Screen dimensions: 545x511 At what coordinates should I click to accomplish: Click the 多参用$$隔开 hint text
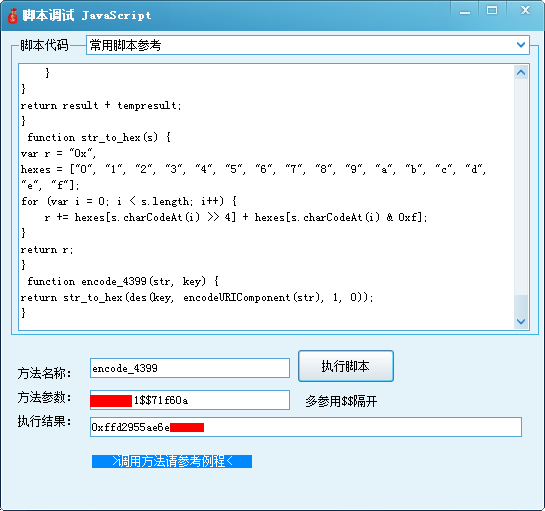pyautogui.click(x=341, y=401)
